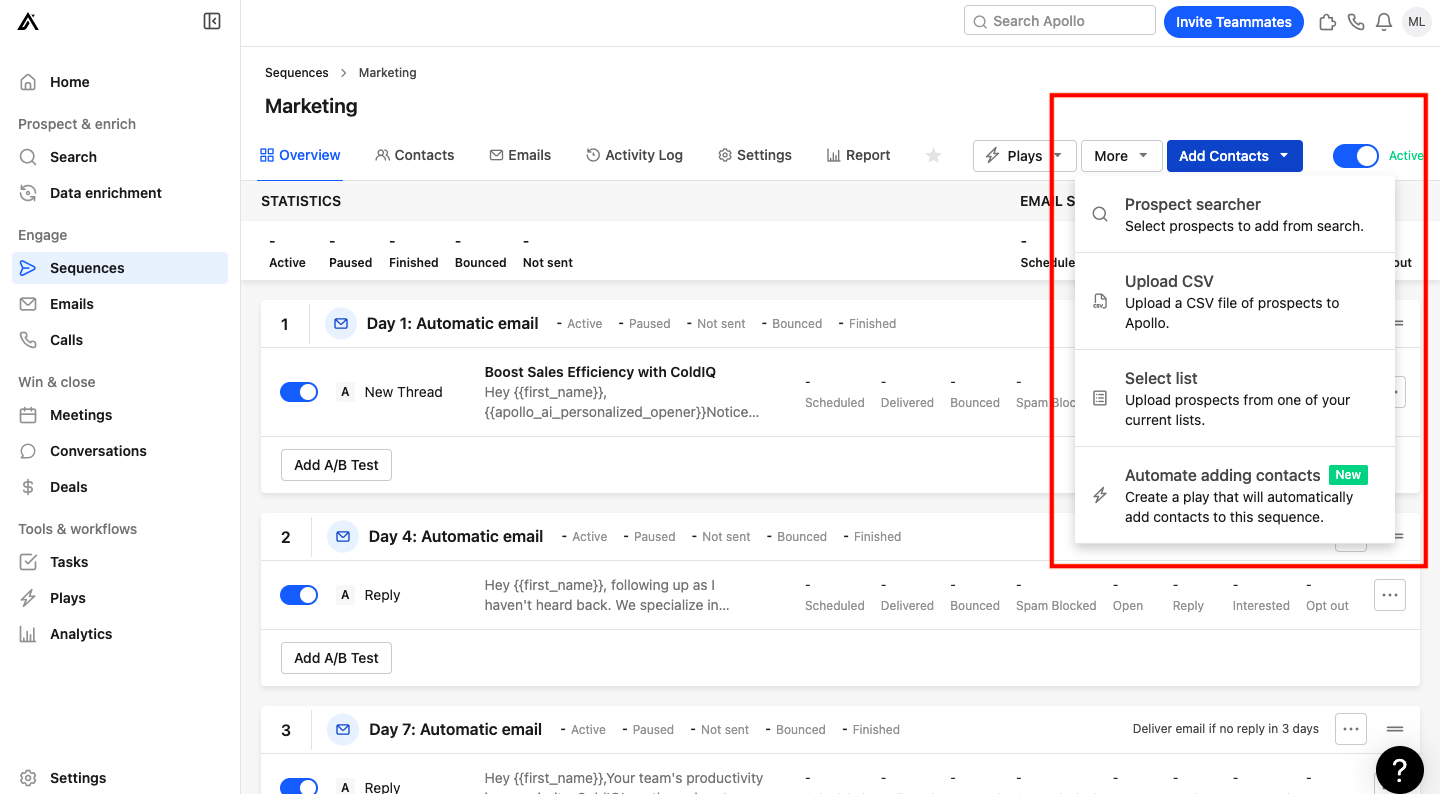Click the extensions puzzle icon in header

coord(1328,21)
